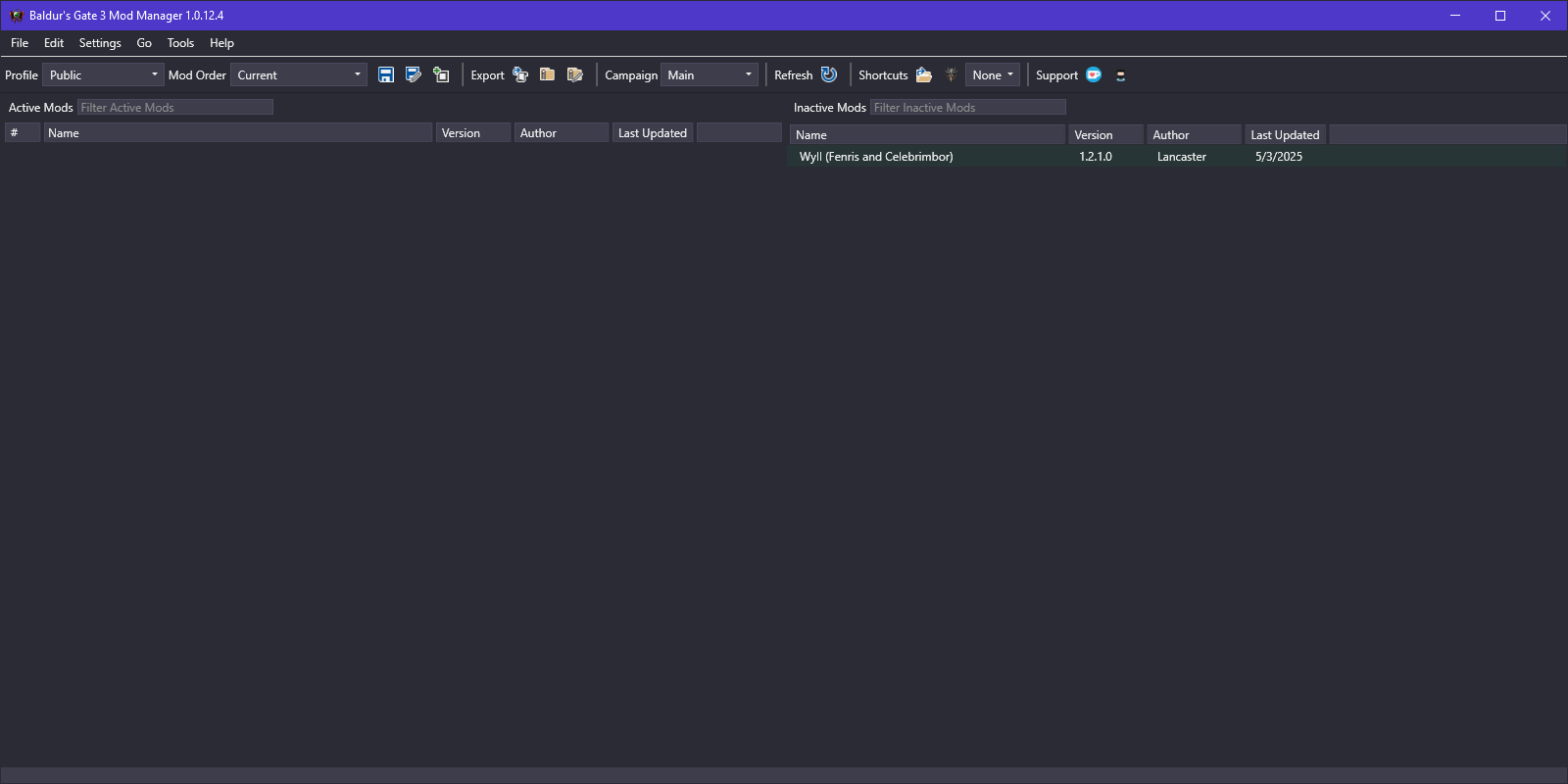The width and height of the screenshot is (1568, 784).
Task: Sort inactive mods by Name column header
Action: tap(927, 134)
